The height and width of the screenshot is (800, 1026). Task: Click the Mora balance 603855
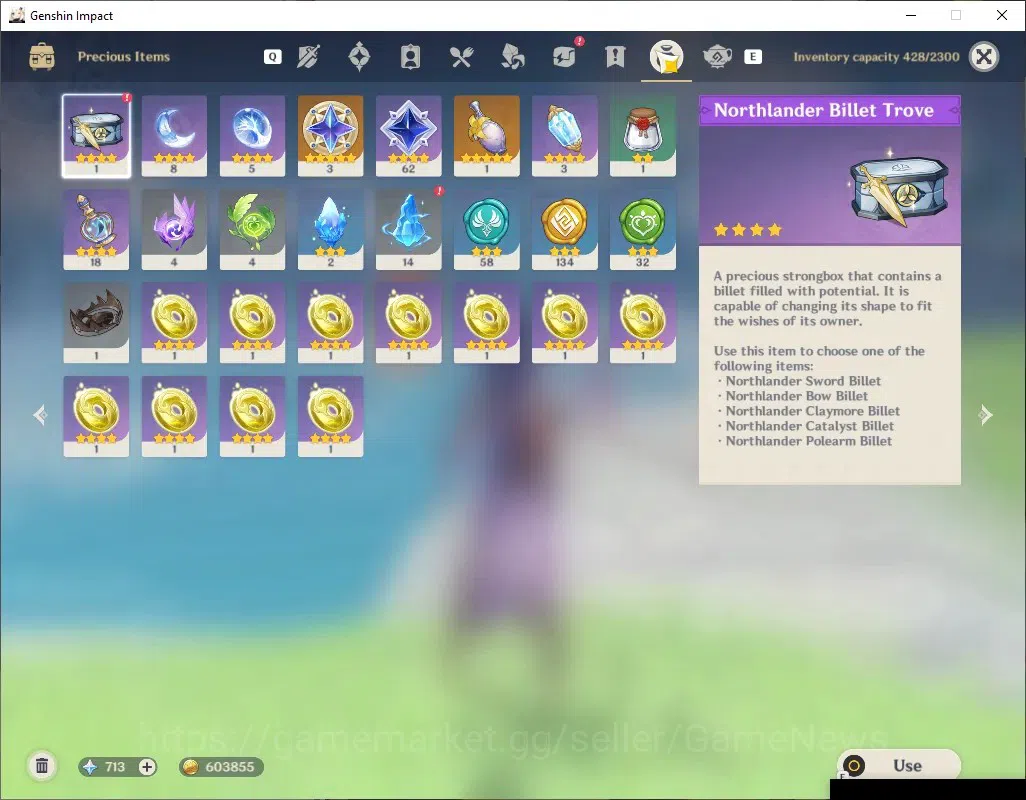(221, 767)
